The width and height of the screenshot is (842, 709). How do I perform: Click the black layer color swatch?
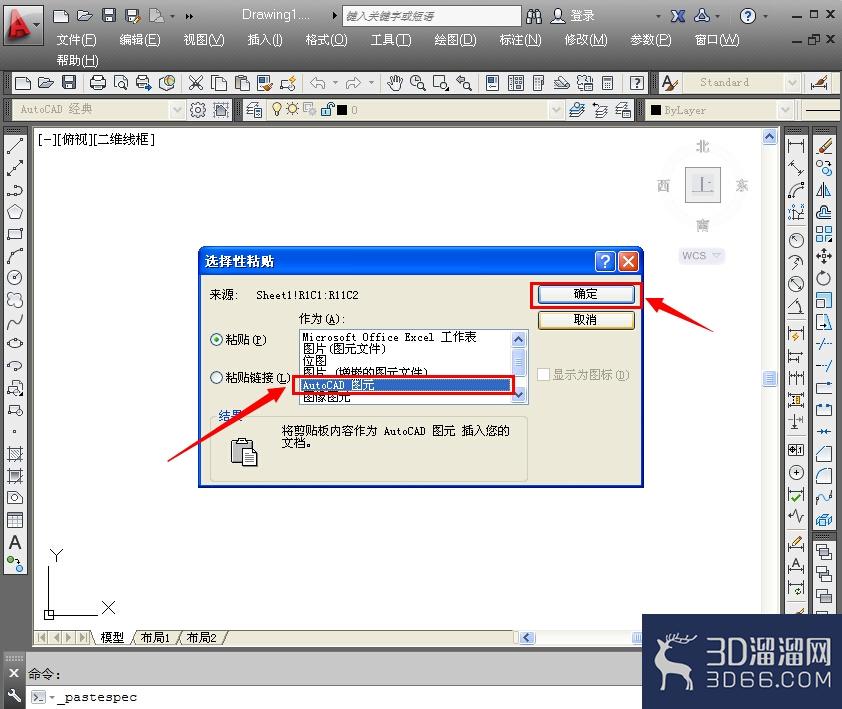342,110
